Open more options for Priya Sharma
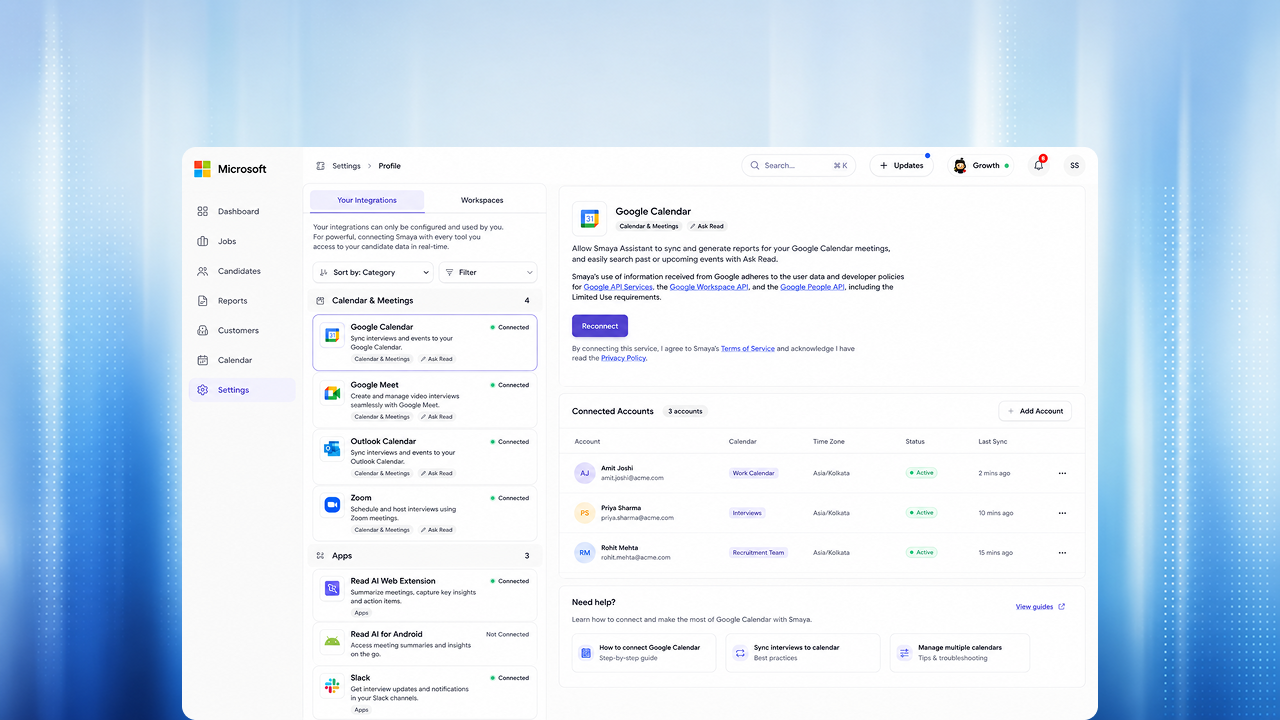The height and width of the screenshot is (720, 1280). pyautogui.click(x=1062, y=513)
